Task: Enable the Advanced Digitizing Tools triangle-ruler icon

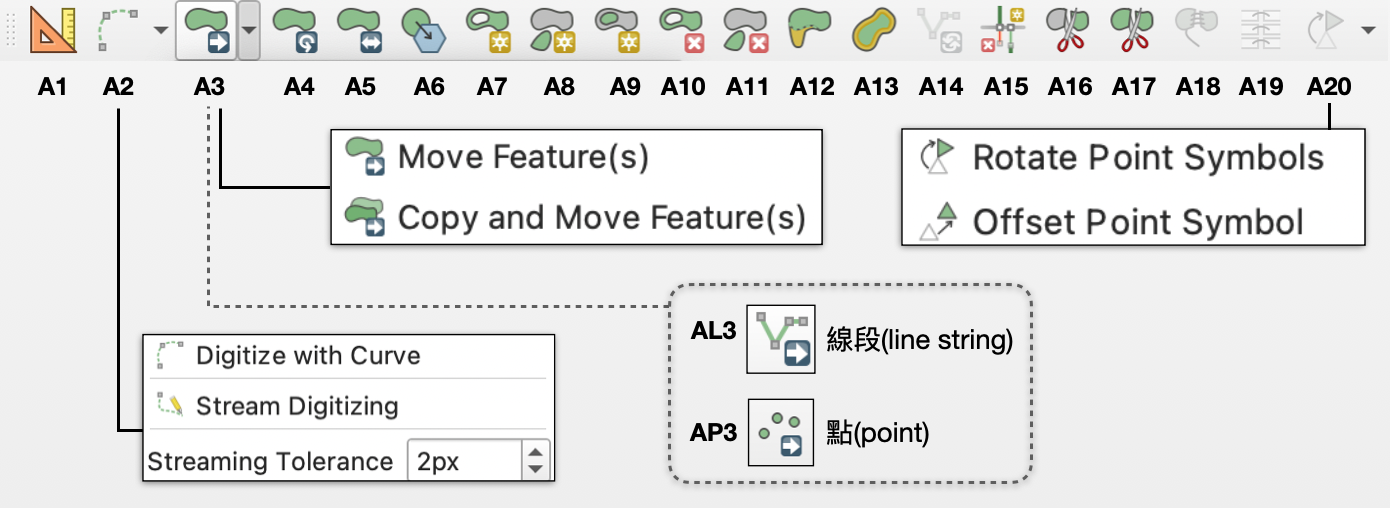Action: (x=52, y=30)
